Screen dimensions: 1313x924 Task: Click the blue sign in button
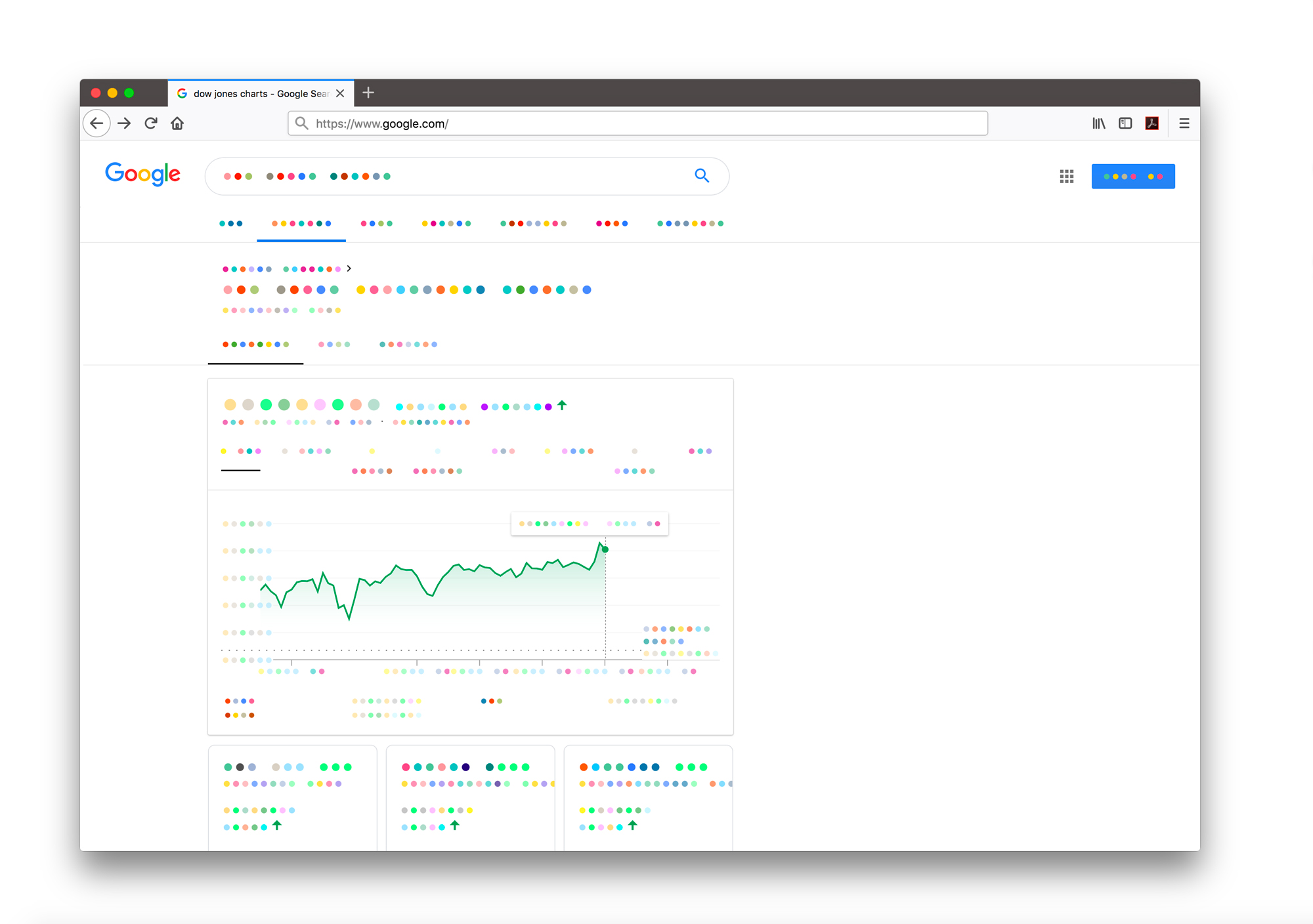click(1133, 177)
